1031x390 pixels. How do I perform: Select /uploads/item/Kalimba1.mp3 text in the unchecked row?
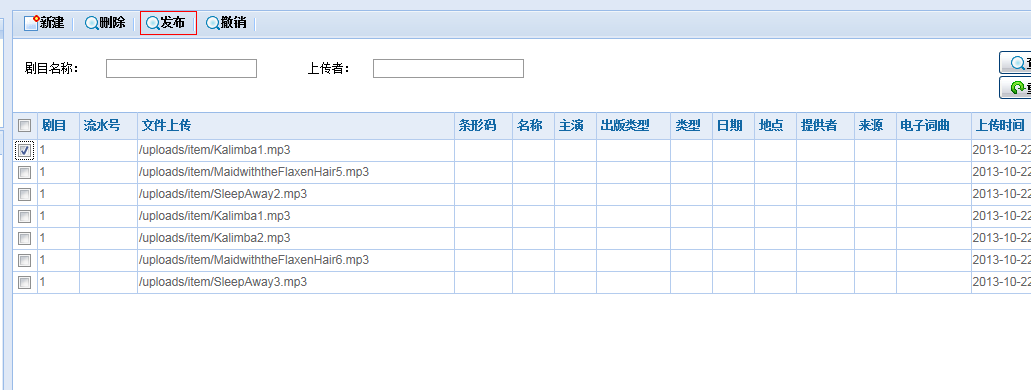[215, 216]
